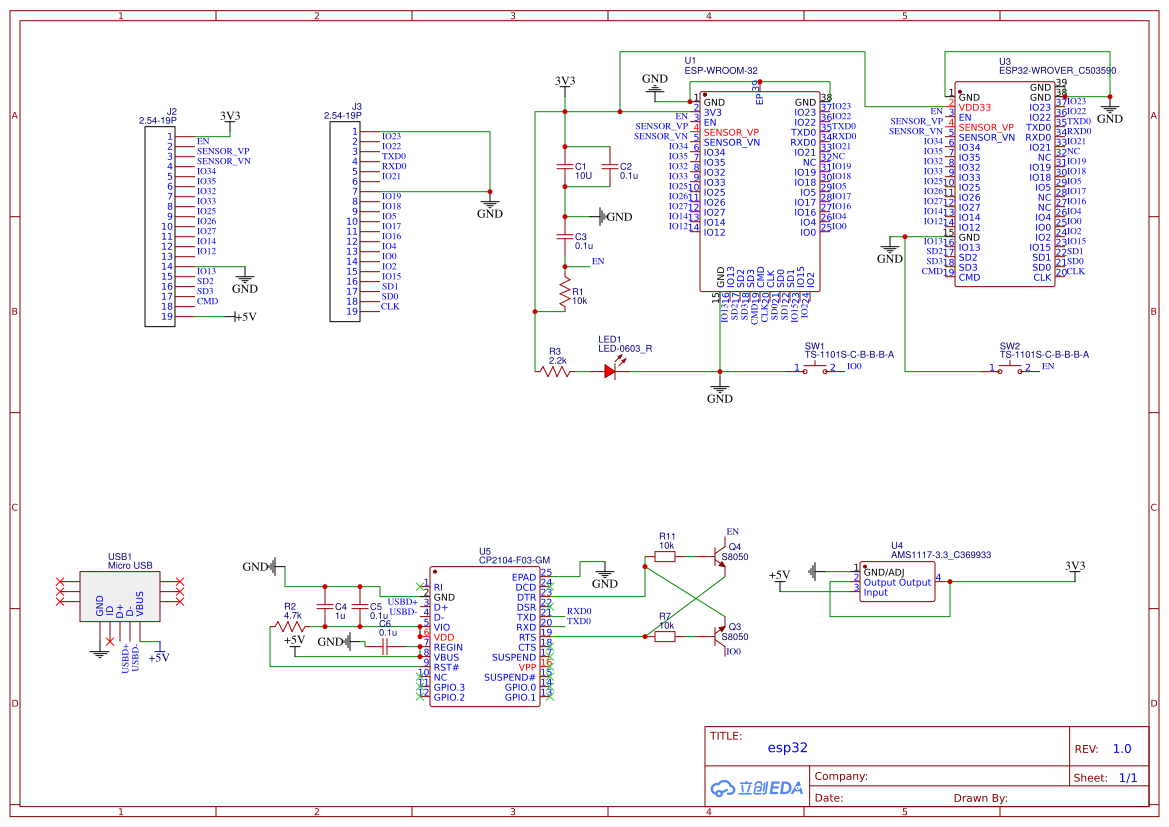Image resolution: width=1169 pixels, height=827 pixels.
Task: Select the 'SENSOR_VP' net label on J2
Action: tap(223, 151)
